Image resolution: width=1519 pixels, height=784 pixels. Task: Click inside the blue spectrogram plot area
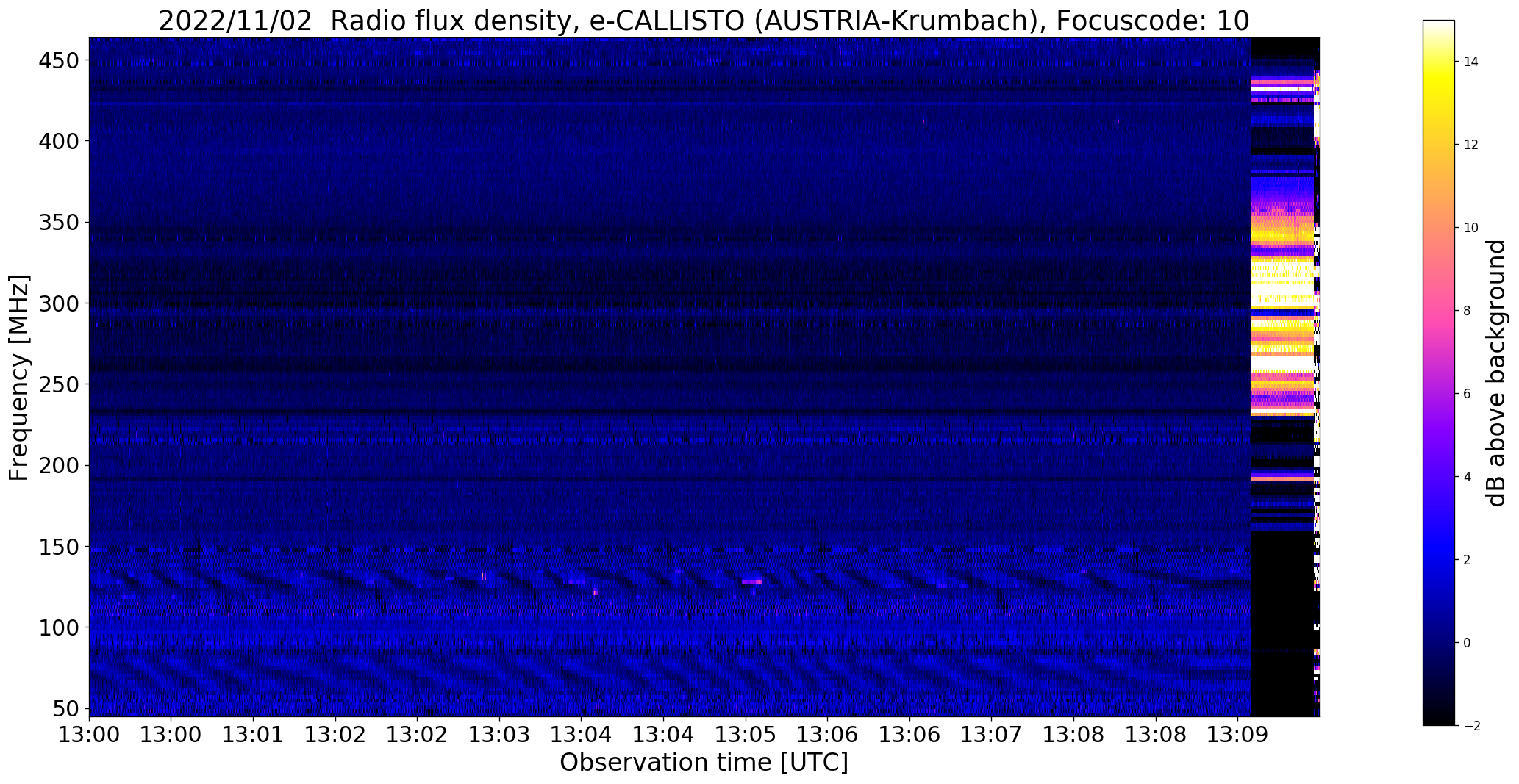click(x=704, y=377)
